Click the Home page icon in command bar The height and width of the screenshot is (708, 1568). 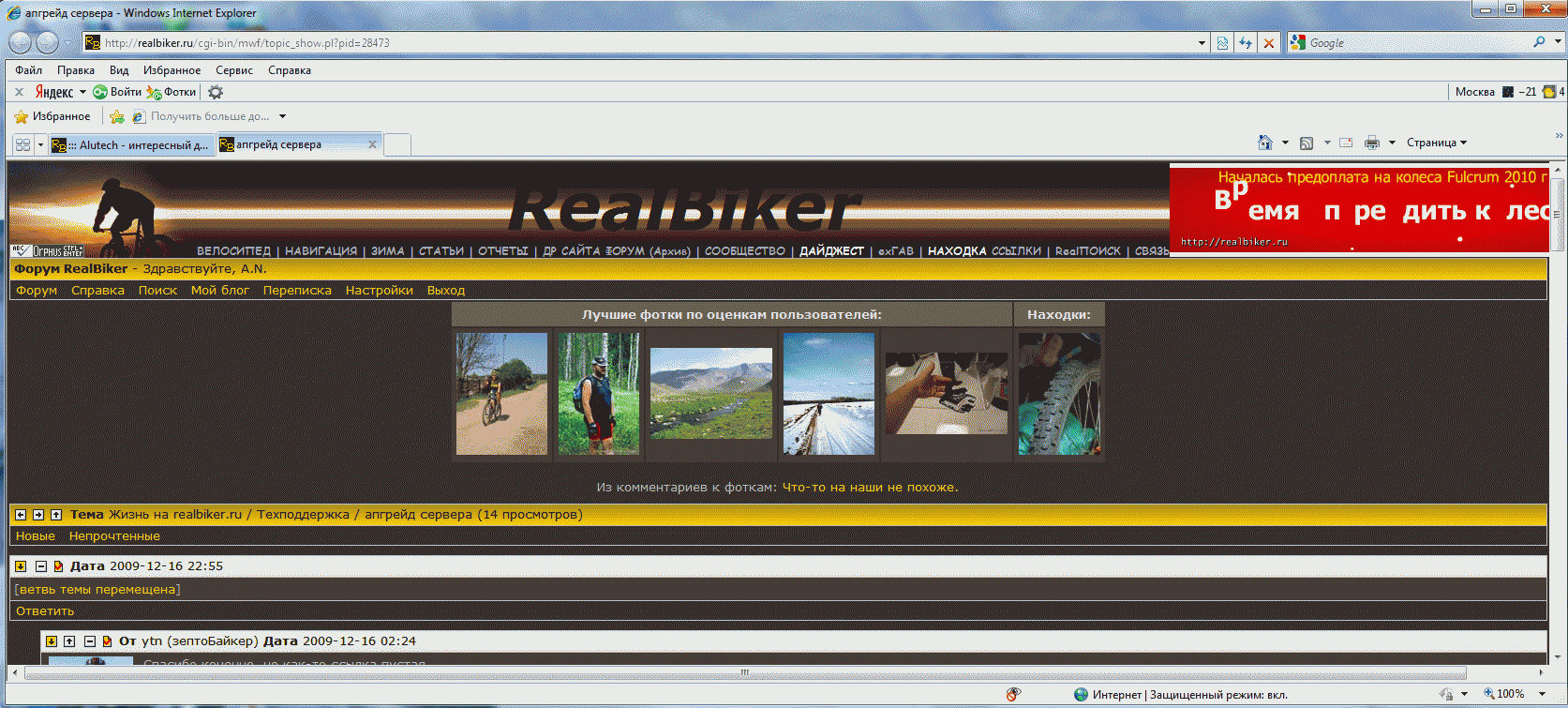click(x=1264, y=143)
